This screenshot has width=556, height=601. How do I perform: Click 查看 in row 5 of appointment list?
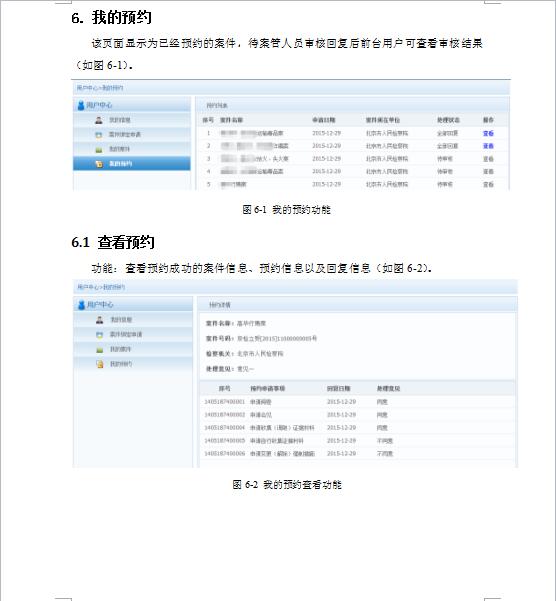click(x=488, y=185)
